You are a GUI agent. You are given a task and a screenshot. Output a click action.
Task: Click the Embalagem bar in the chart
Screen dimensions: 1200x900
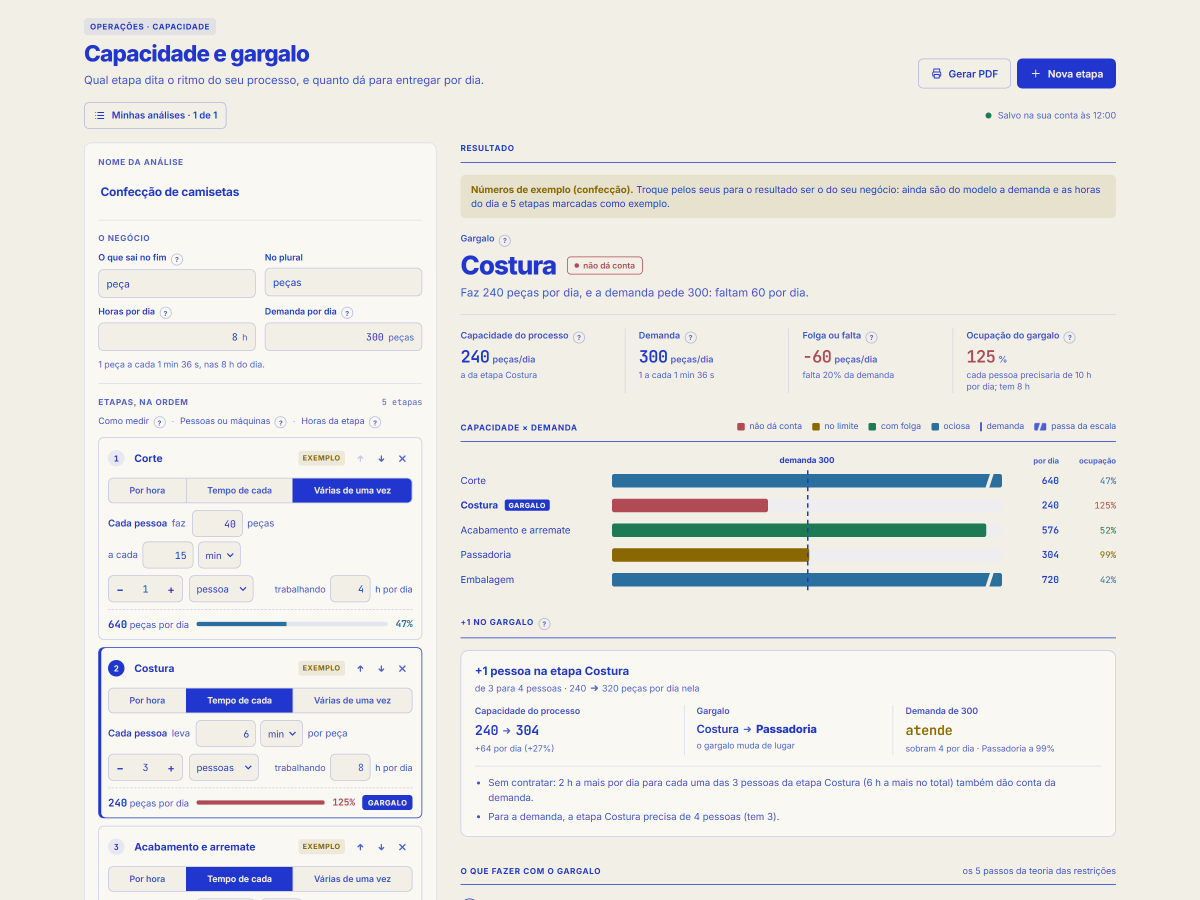806,580
